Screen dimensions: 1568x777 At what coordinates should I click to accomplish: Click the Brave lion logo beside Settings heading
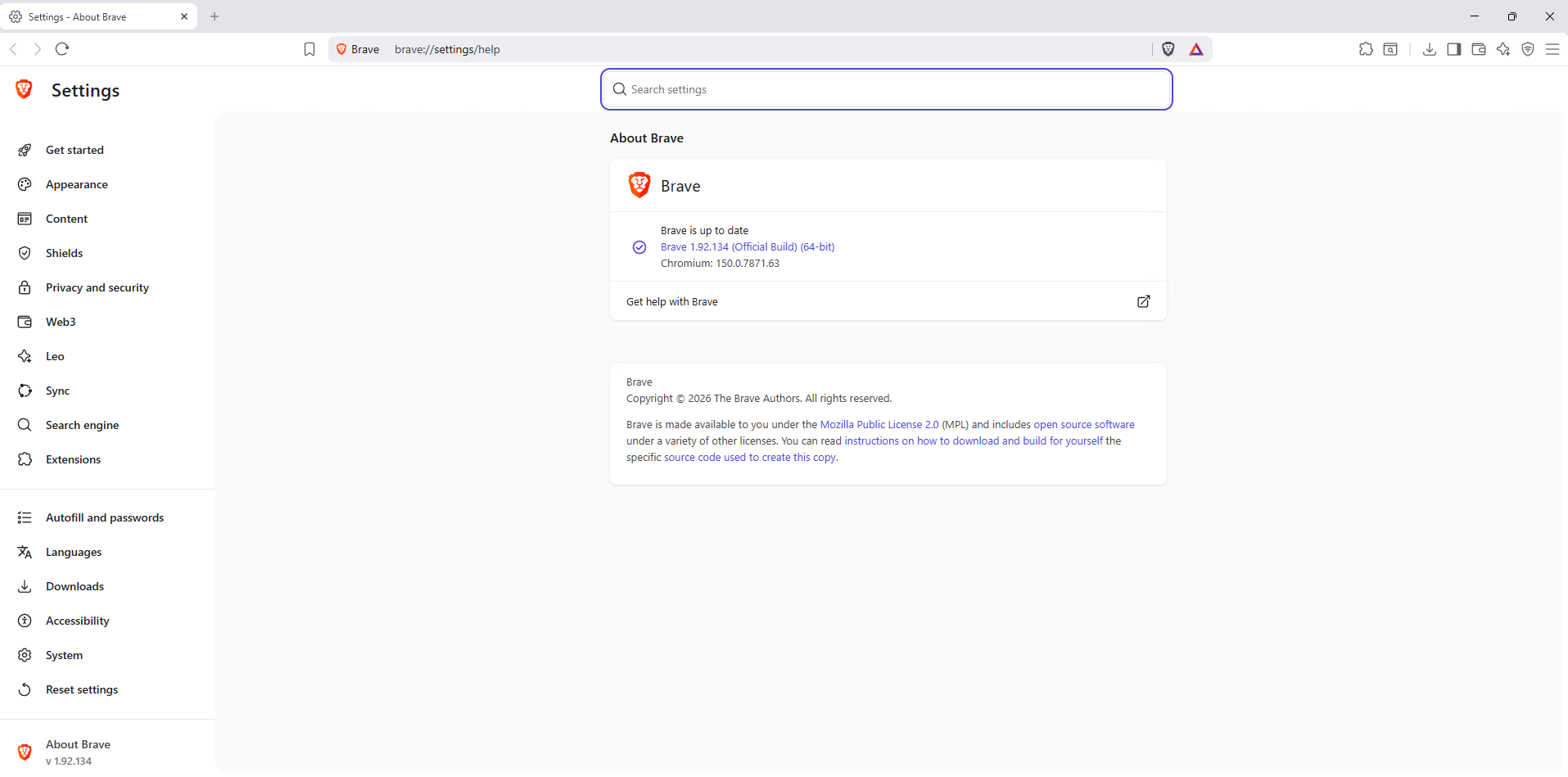[25, 90]
